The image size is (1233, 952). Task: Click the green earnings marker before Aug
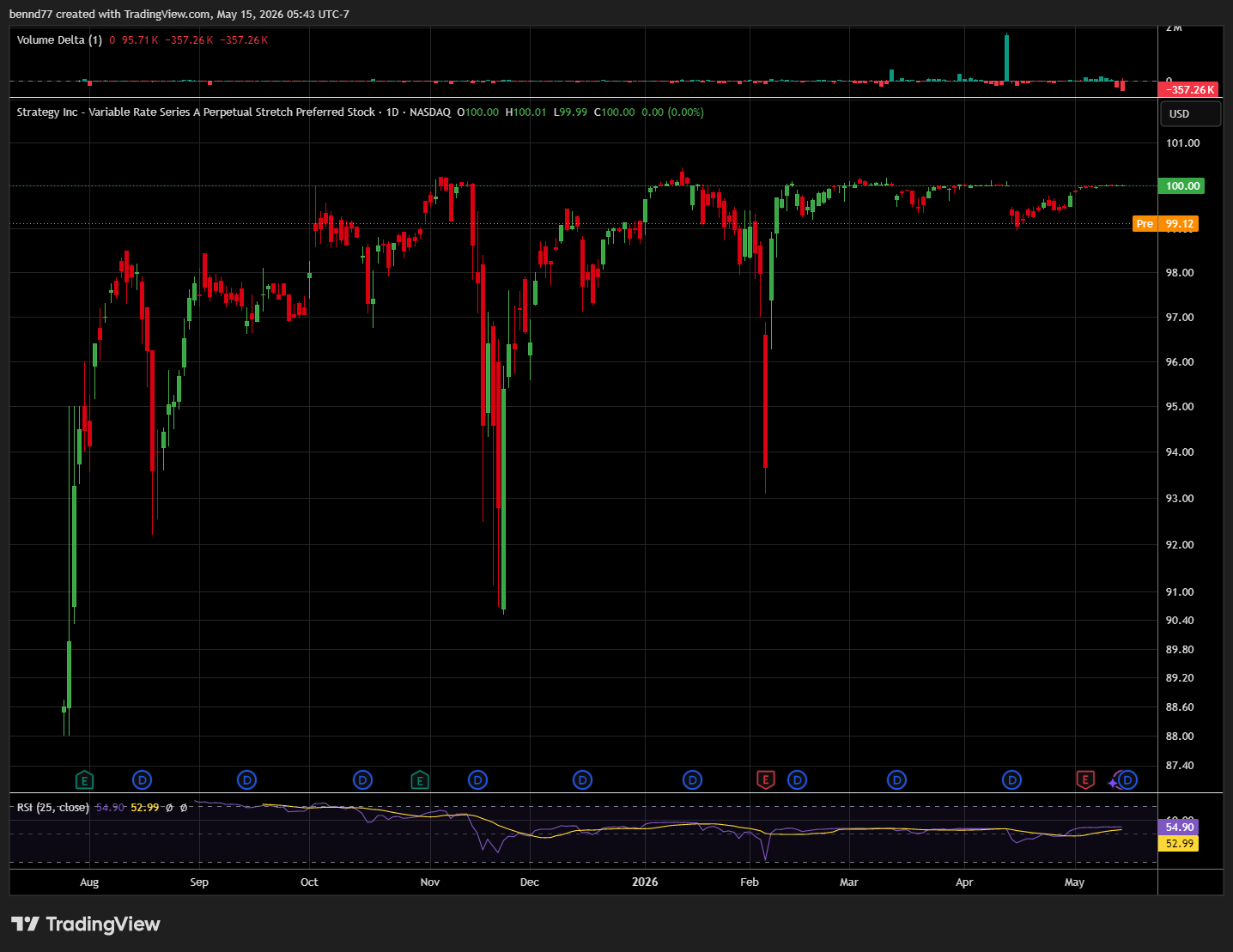pyautogui.click(x=84, y=780)
